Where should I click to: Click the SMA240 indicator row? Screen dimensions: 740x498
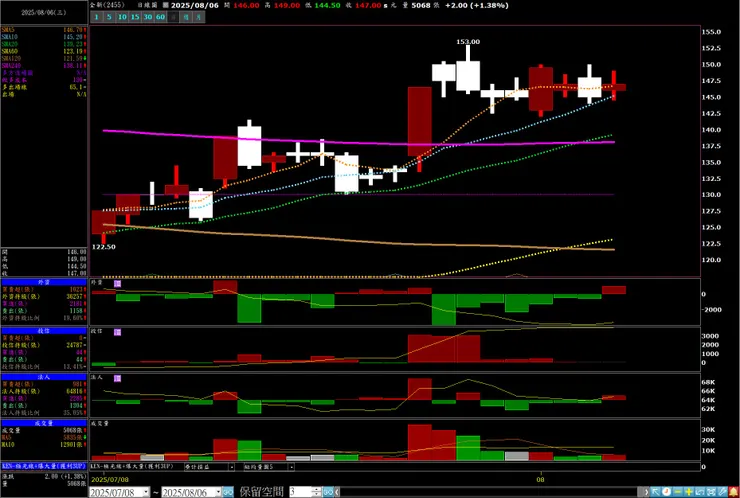pyautogui.click(x=44, y=66)
